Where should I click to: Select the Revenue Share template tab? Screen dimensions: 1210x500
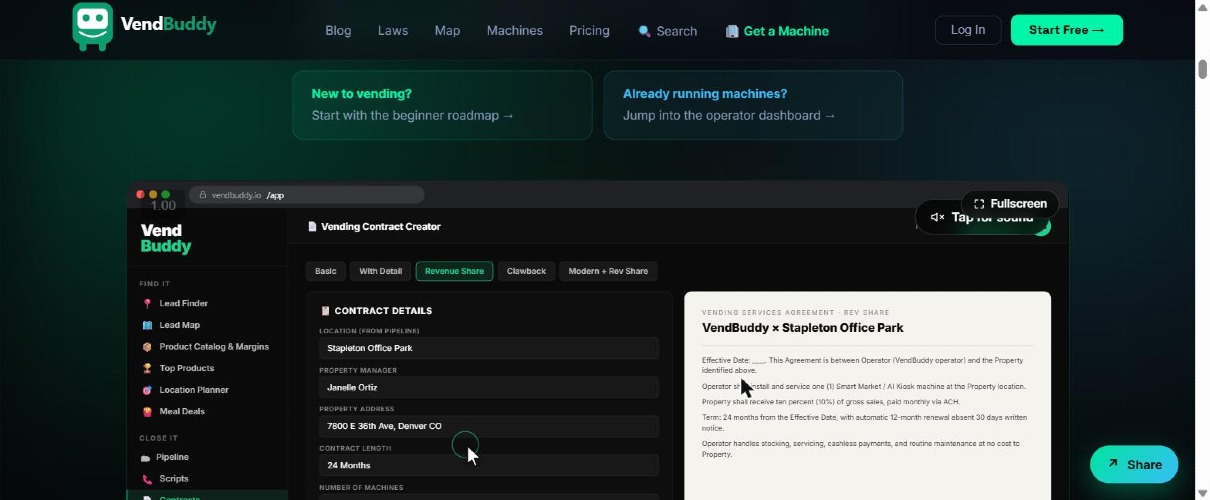pyautogui.click(x=454, y=271)
